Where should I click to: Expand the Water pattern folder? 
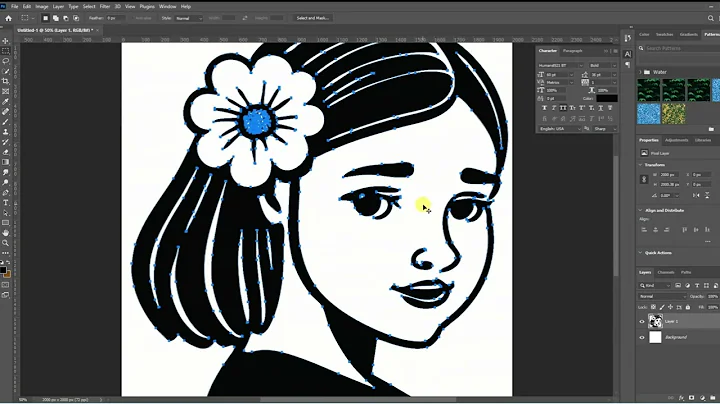[641, 72]
